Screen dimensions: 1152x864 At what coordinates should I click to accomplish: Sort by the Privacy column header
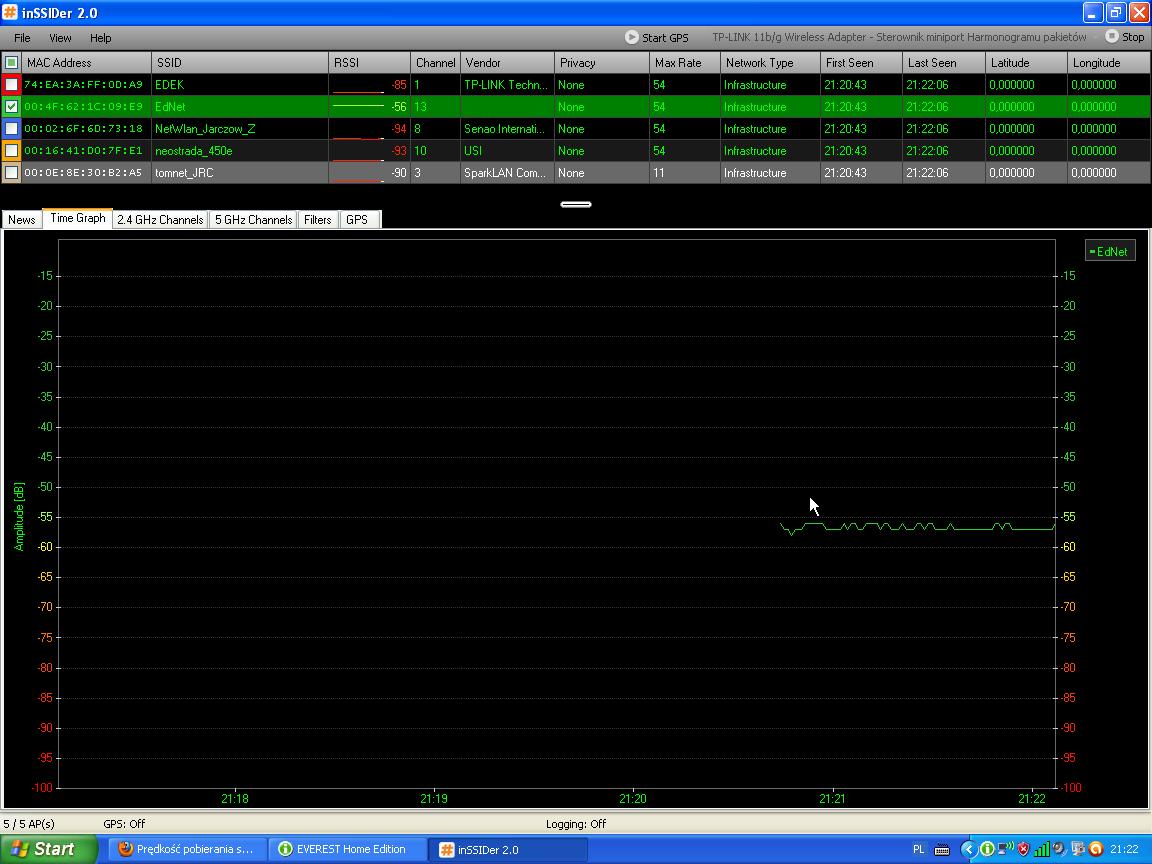[602, 62]
